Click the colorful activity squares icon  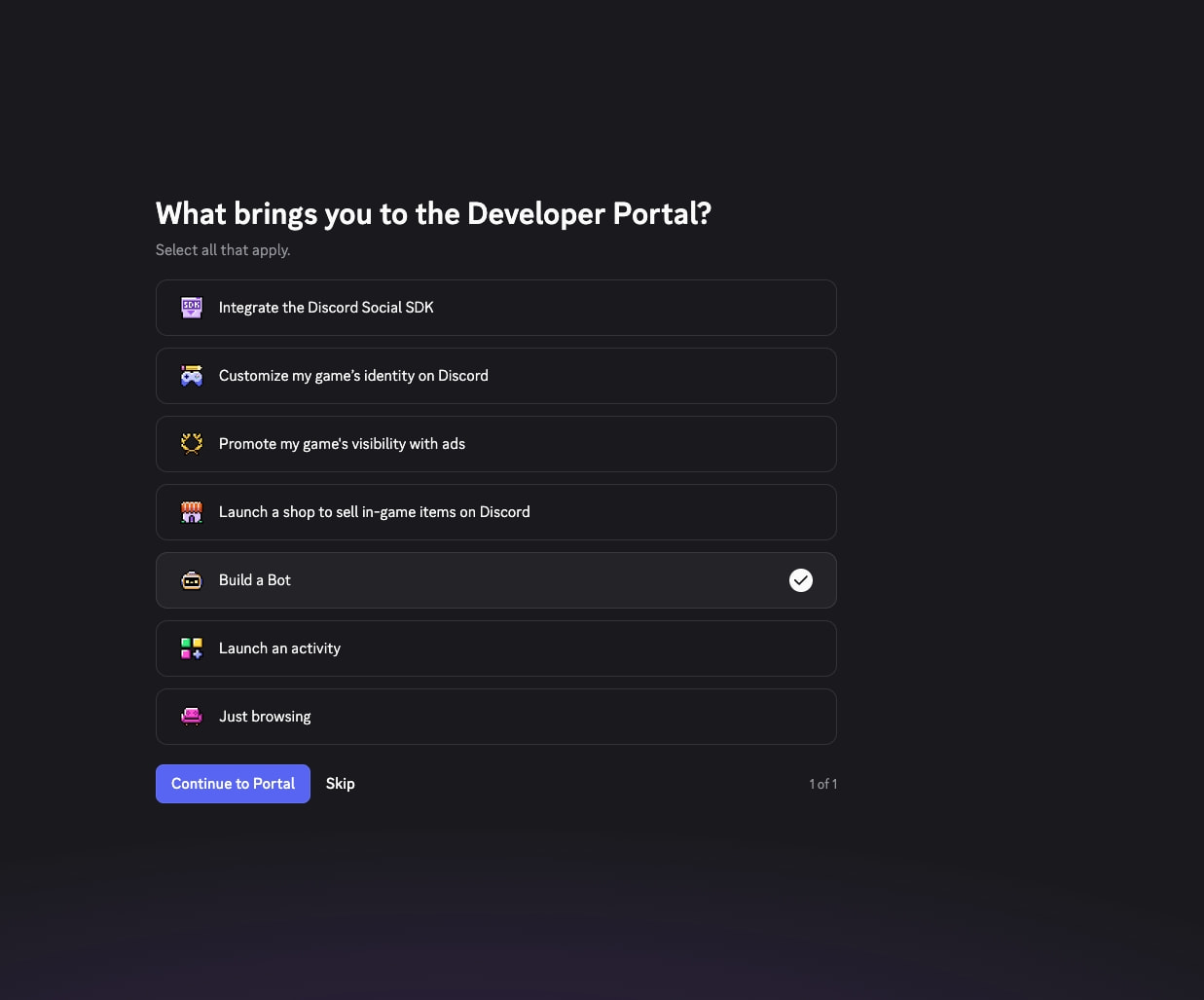point(192,648)
